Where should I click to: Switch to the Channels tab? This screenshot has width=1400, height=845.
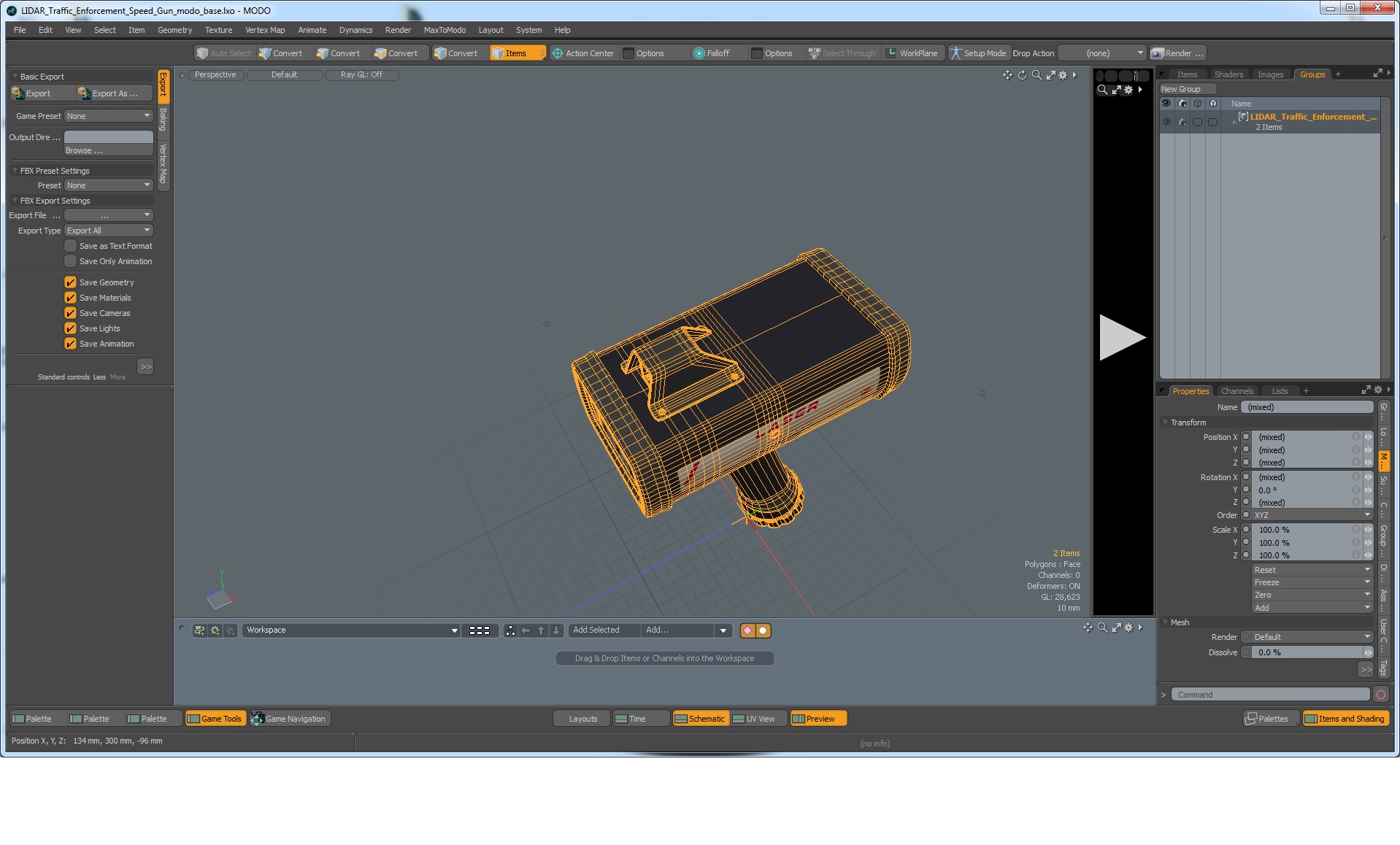1237,391
